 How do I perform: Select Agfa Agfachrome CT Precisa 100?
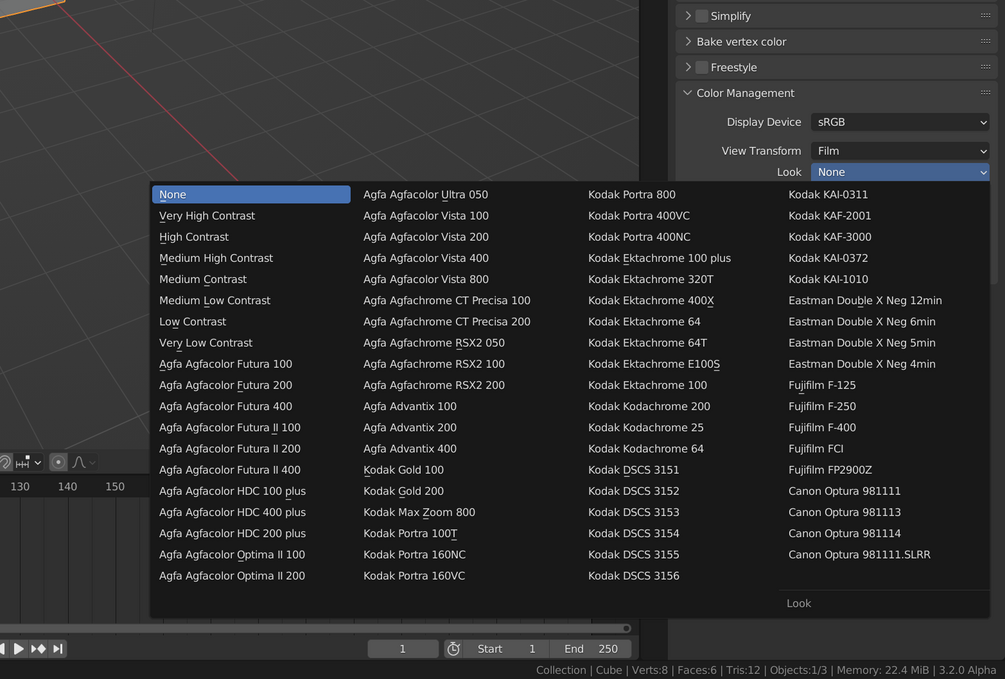point(447,300)
